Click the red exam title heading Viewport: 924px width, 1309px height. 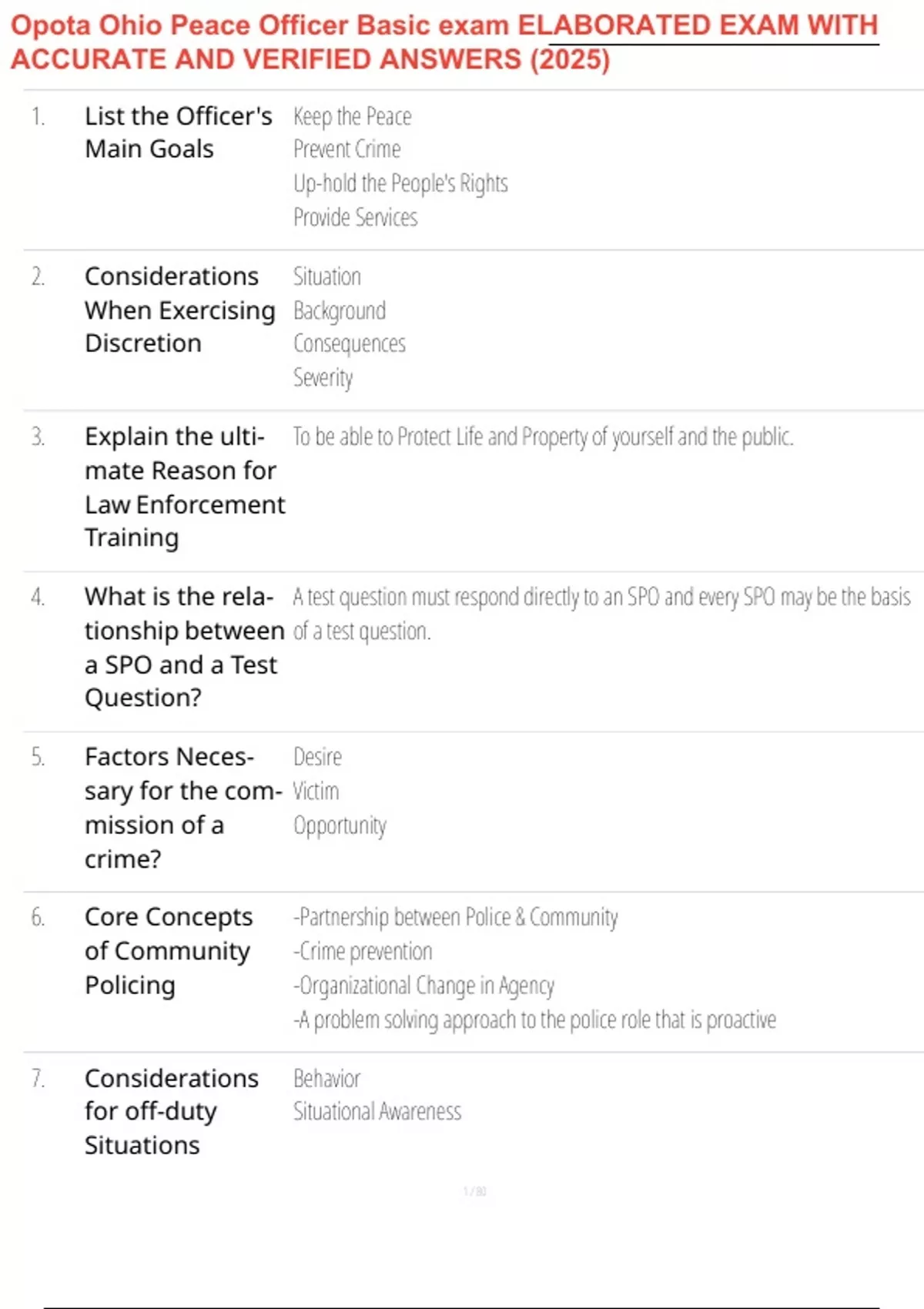[444, 42]
